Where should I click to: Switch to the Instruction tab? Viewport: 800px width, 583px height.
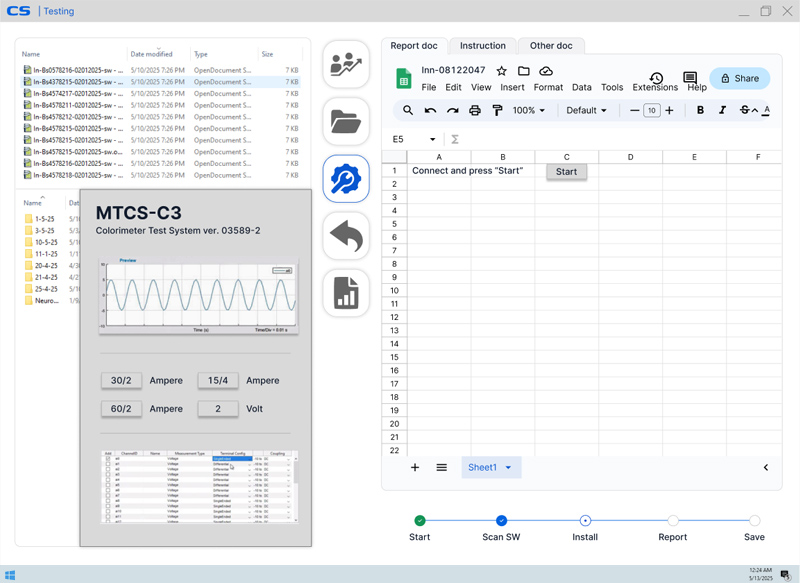pos(483,46)
